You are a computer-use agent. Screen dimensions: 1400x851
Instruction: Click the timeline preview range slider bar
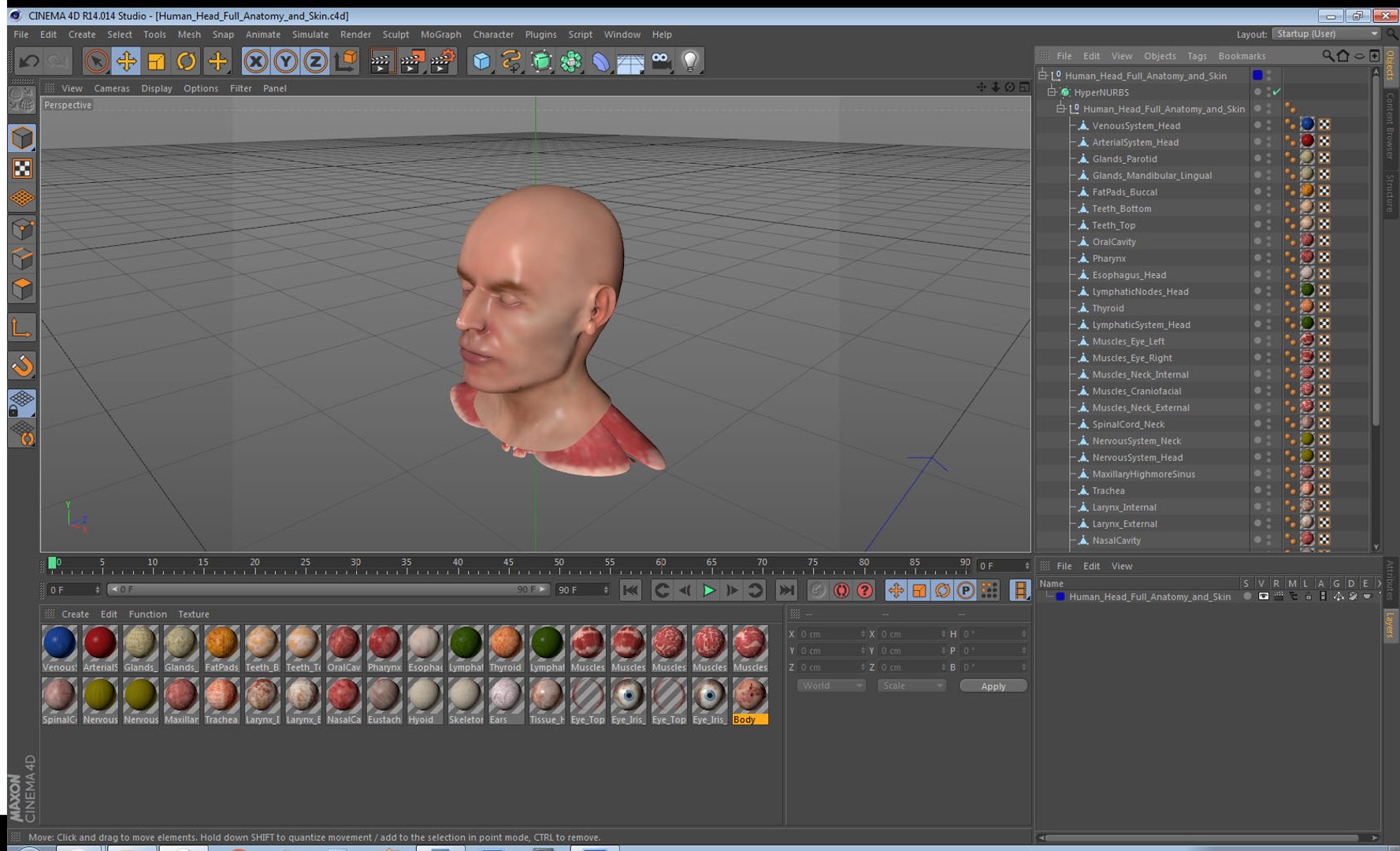point(327,589)
